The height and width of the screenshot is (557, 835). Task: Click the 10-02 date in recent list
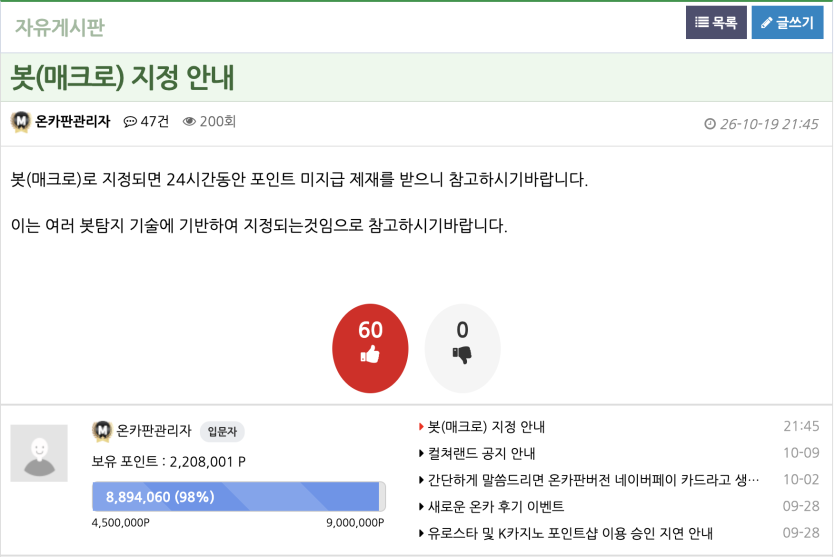tap(801, 479)
